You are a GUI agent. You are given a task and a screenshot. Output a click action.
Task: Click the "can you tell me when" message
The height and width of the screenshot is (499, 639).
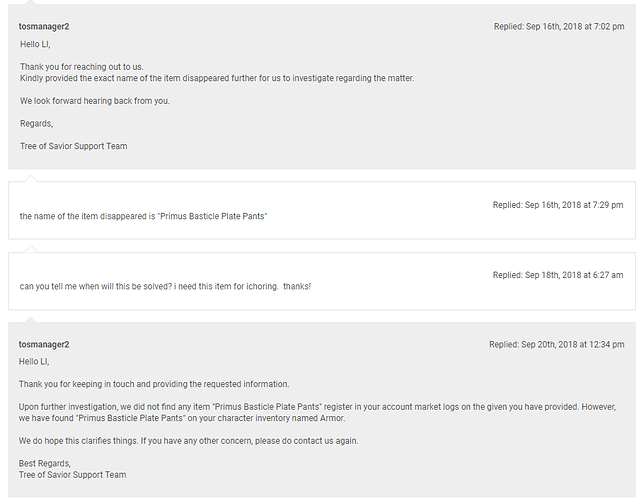[x=165, y=286]
